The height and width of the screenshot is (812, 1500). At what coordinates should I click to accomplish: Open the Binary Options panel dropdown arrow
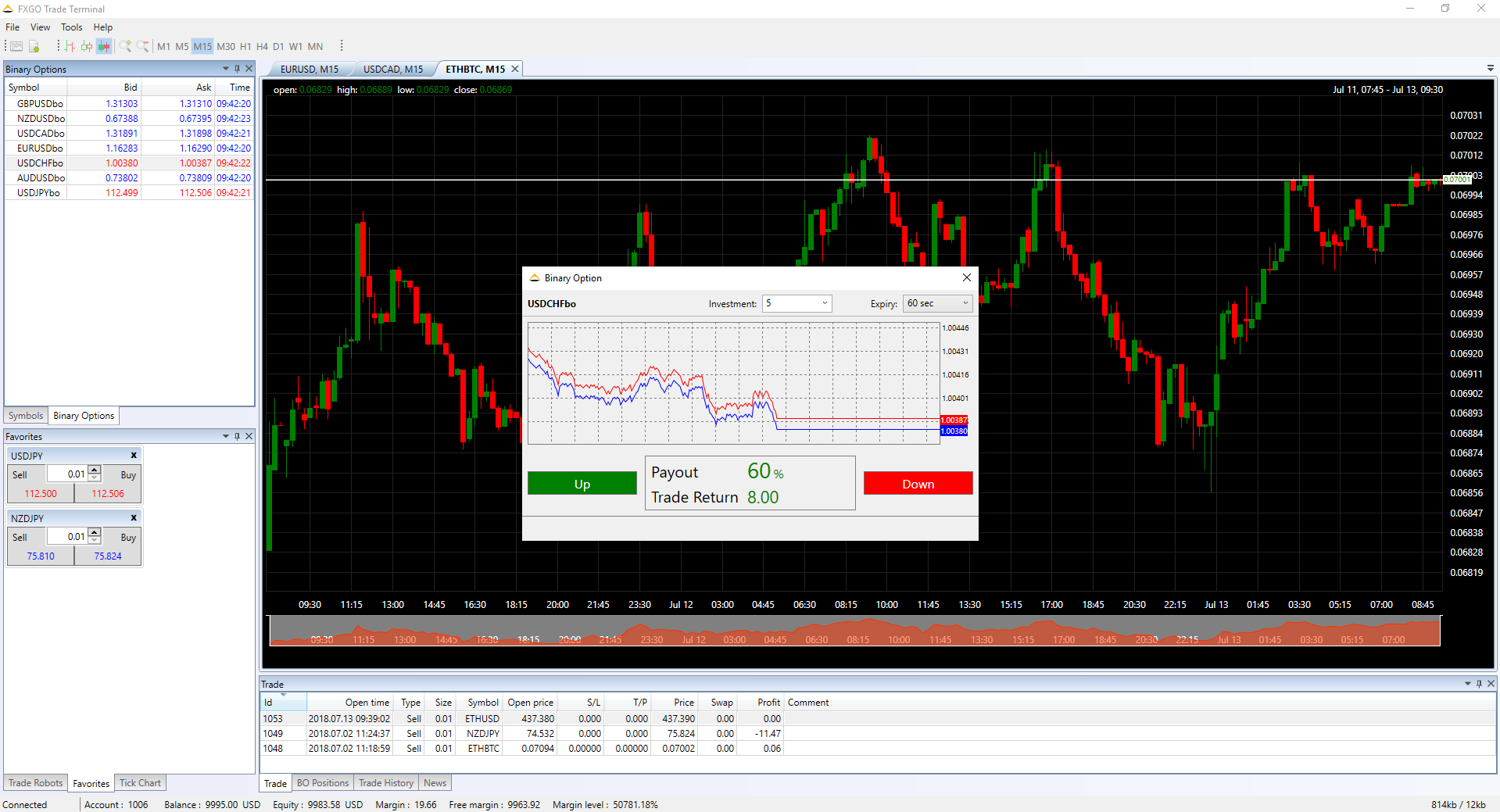tap(226, 69)
